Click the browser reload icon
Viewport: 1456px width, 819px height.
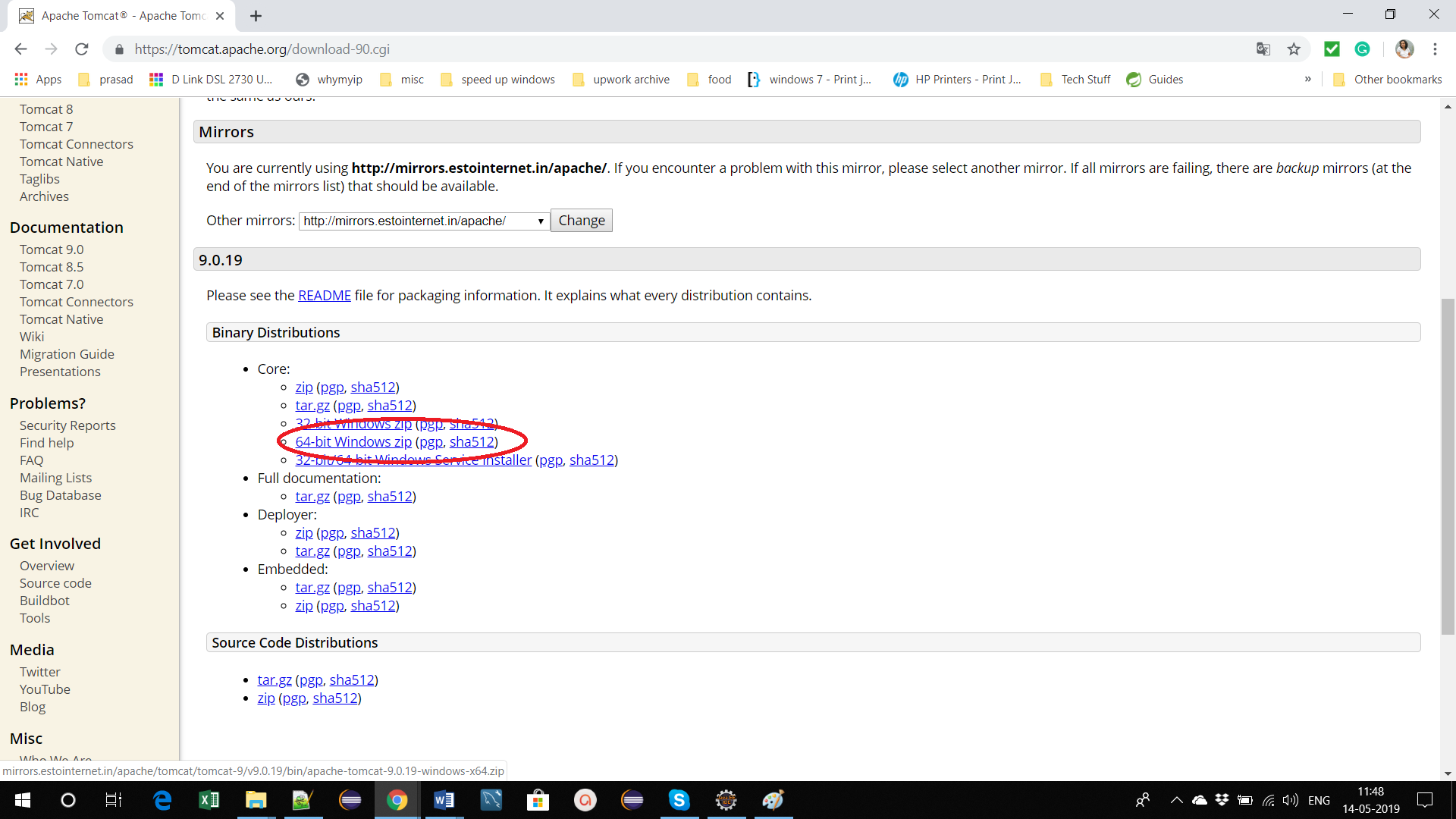pyautogui.click(x=82, y=49)
